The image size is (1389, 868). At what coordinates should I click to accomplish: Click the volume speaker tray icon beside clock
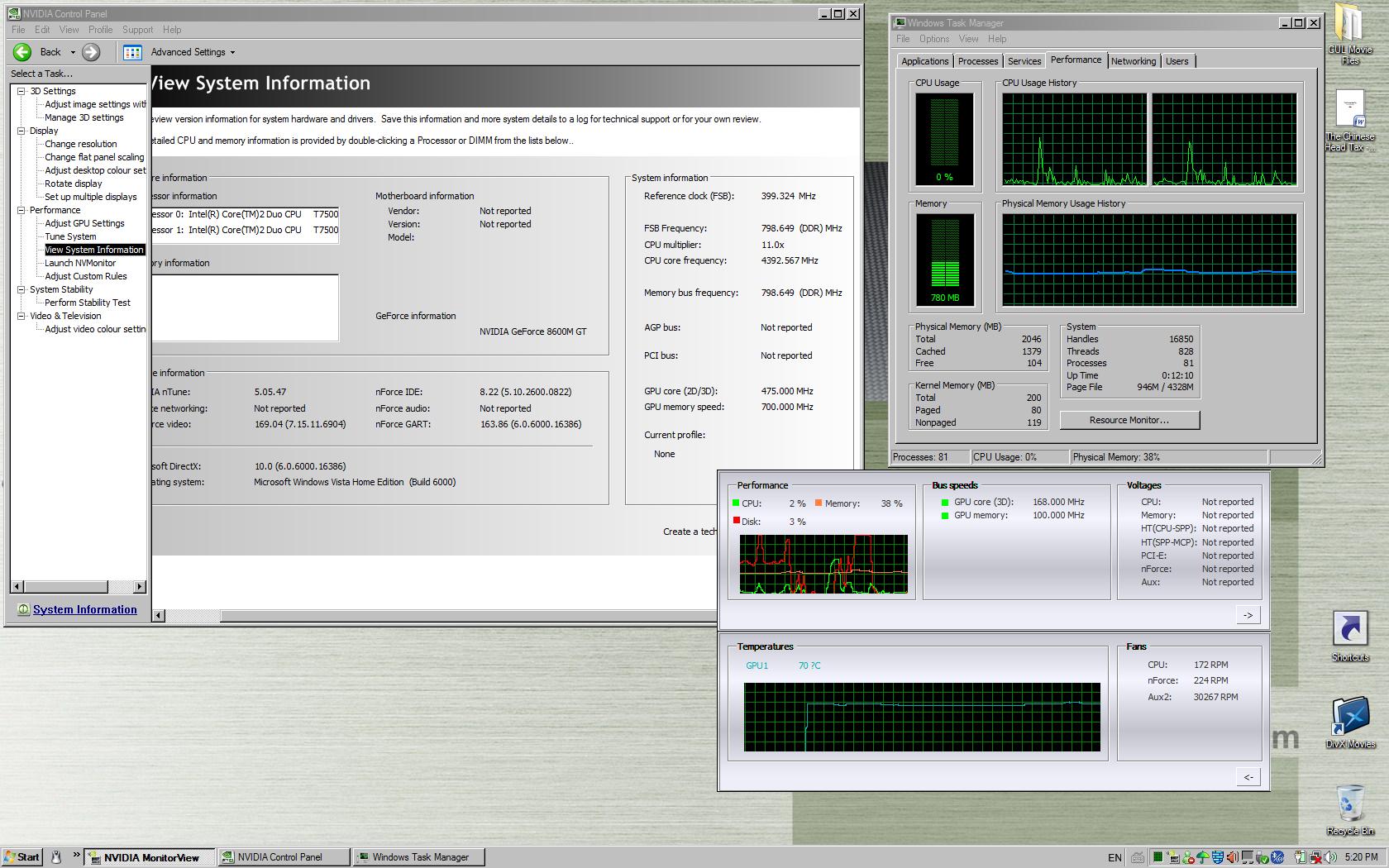[x=1329, y=857]
